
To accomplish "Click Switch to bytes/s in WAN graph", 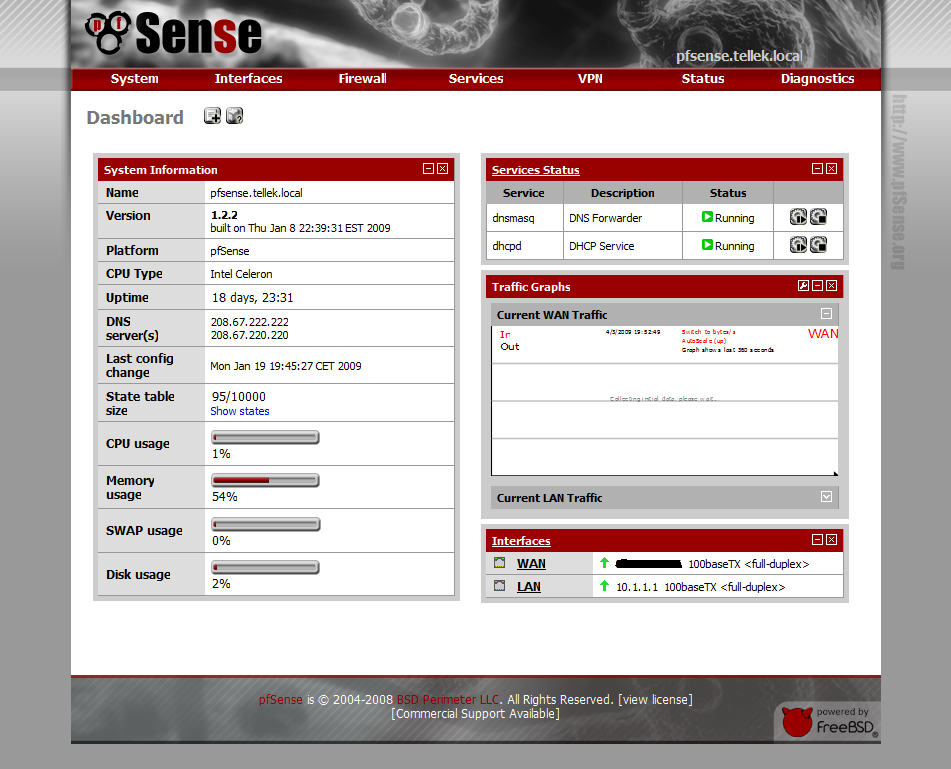I will pyautogui.click(x=708, y=332).
